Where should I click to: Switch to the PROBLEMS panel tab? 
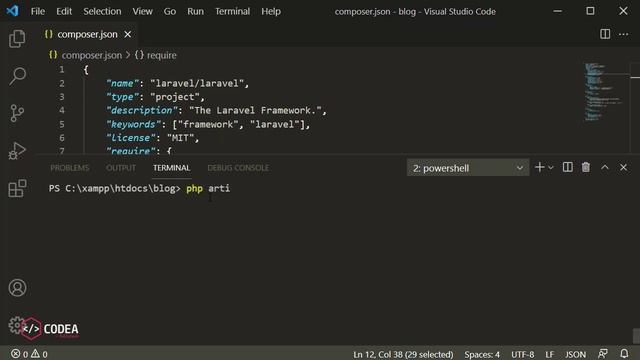point(69,168)
